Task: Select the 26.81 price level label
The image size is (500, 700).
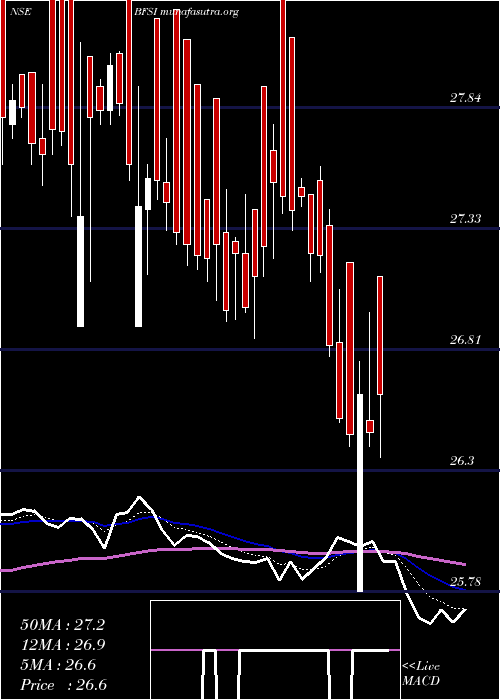Action: coord(465,340)
